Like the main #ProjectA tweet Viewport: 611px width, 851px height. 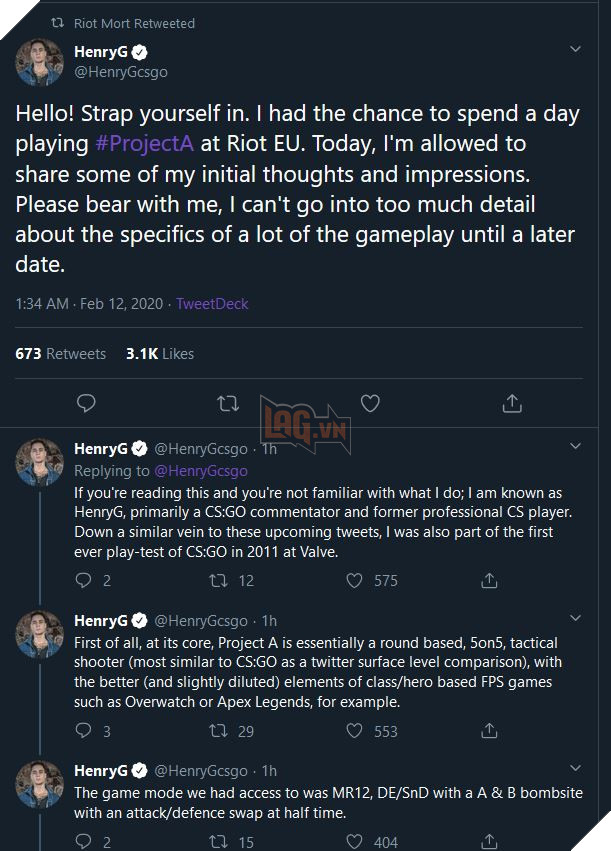[370, 403]
